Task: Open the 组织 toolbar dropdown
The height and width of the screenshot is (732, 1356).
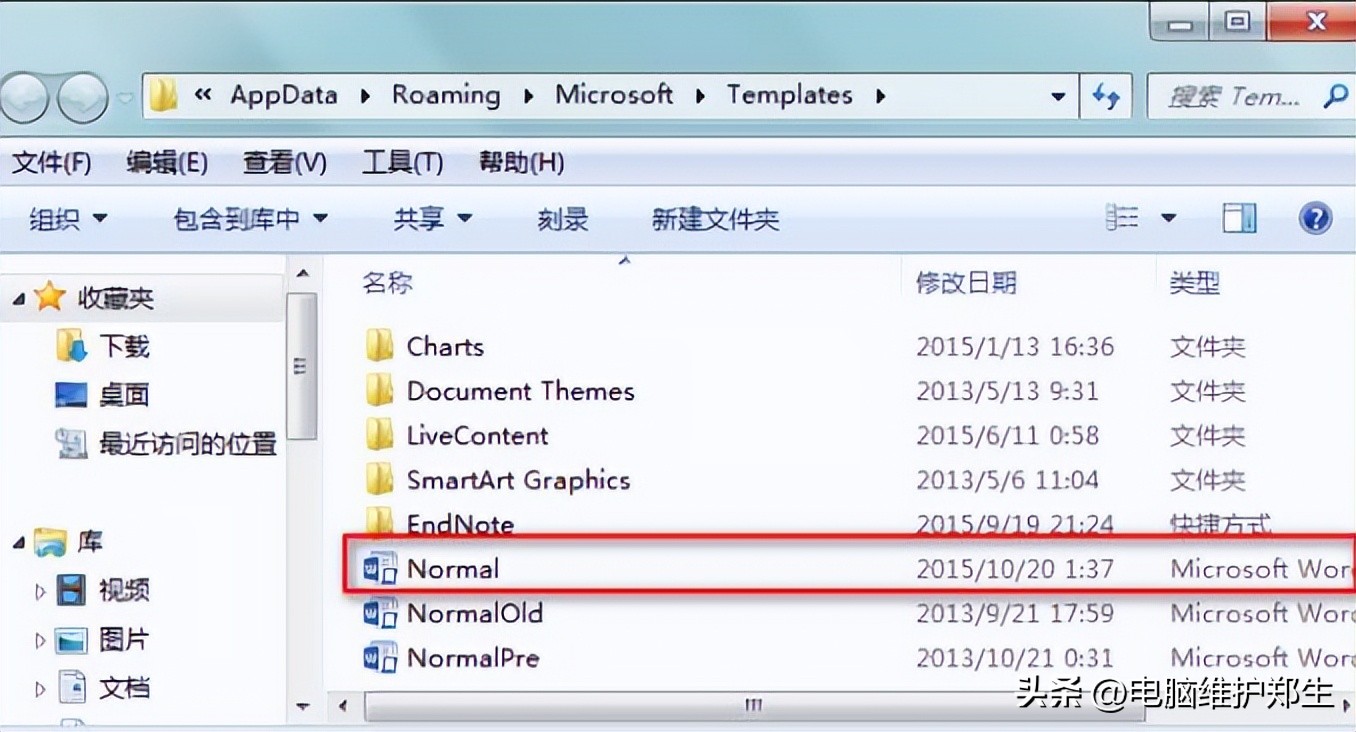Action: pyautogui.click(x=68, y=219)
